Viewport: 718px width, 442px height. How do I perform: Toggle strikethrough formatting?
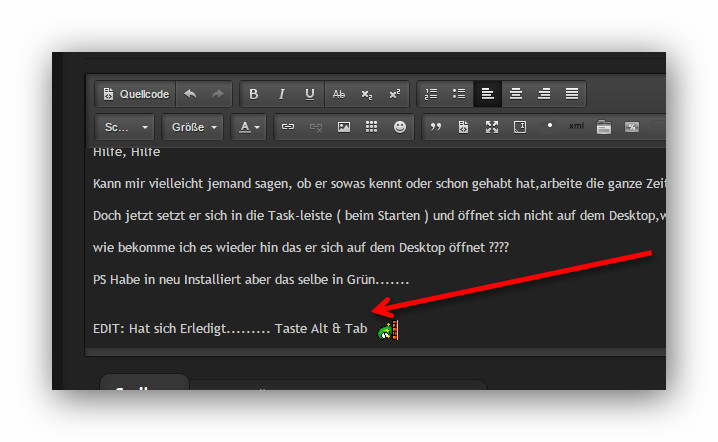pyautogui.click(x=338, y=94)
